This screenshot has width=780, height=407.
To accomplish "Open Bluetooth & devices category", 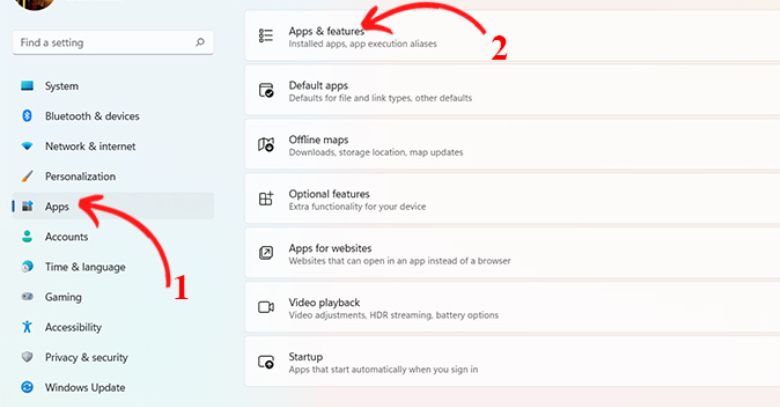I will click(113, 116).
